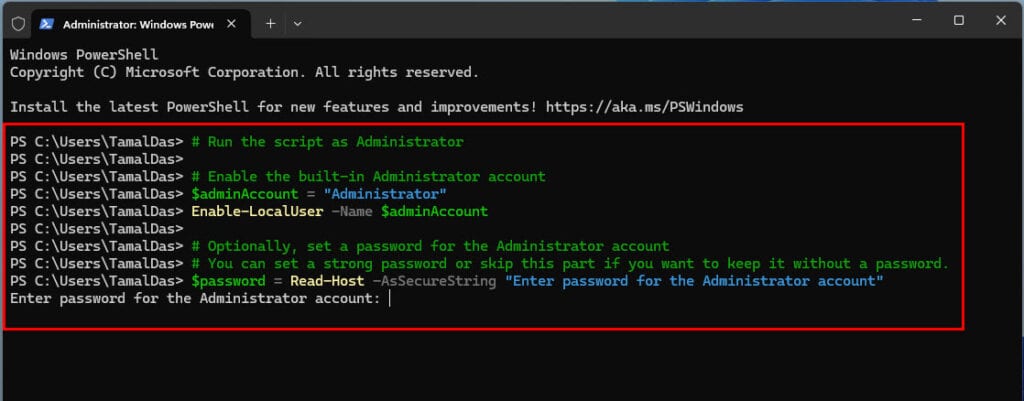Click the Read-Host command word
Screen dimensions: 1024x401
(327, 281)
